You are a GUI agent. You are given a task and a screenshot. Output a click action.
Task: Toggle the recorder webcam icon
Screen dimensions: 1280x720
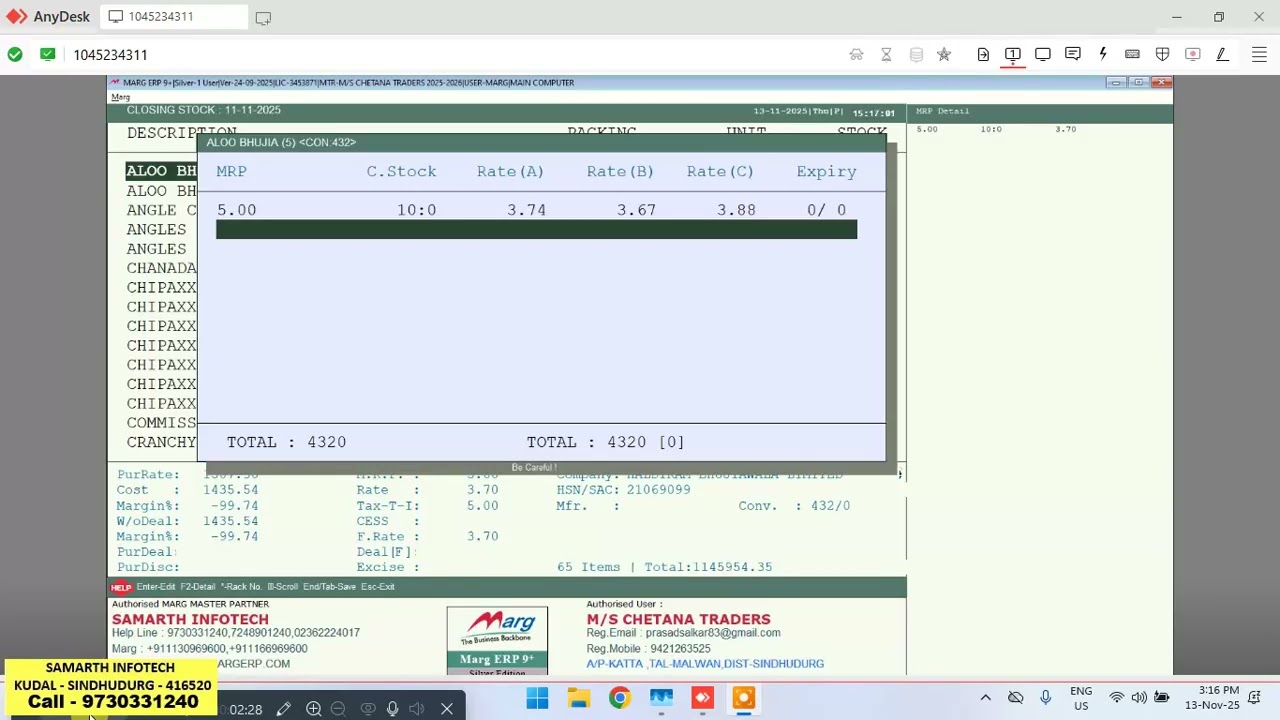367,709
